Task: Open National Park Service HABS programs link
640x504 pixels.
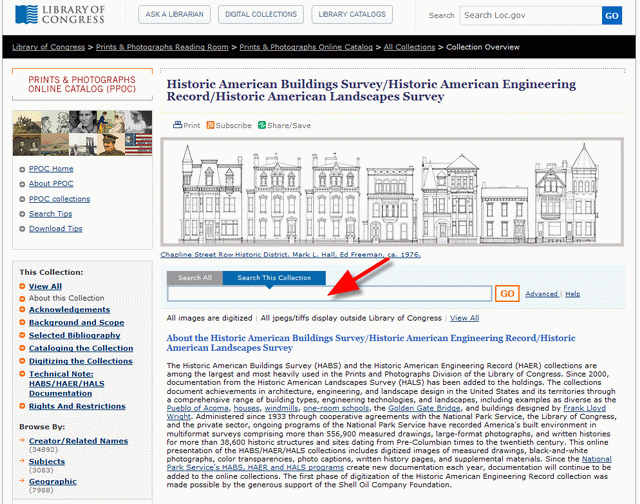Action: click(x=255, y=468)
